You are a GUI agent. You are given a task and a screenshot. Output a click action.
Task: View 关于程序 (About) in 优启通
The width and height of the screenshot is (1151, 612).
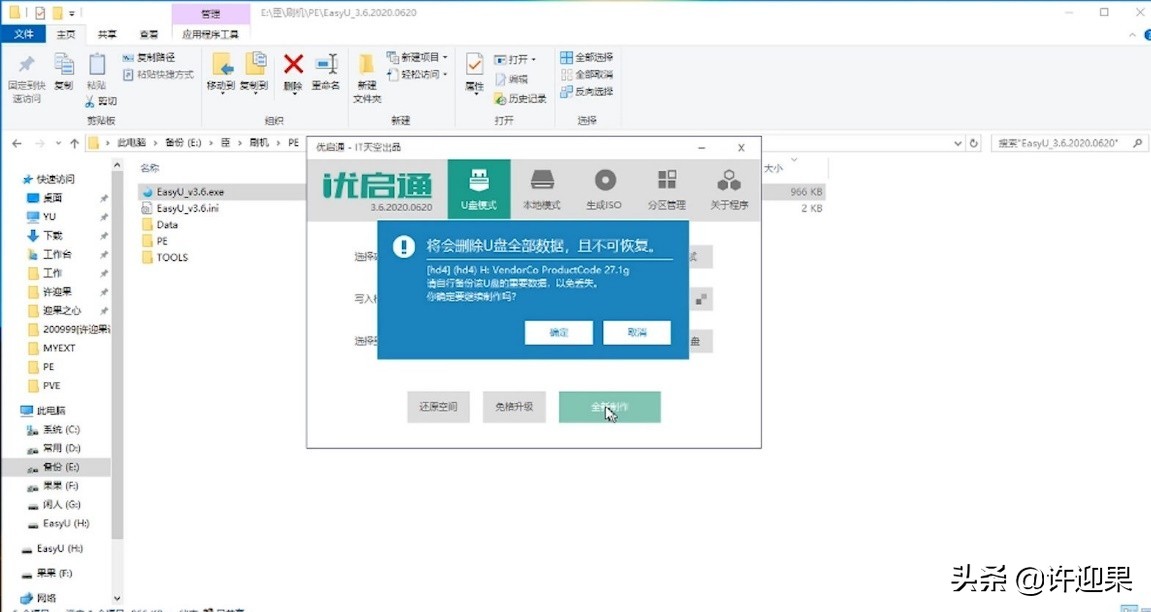click(728, 188)
